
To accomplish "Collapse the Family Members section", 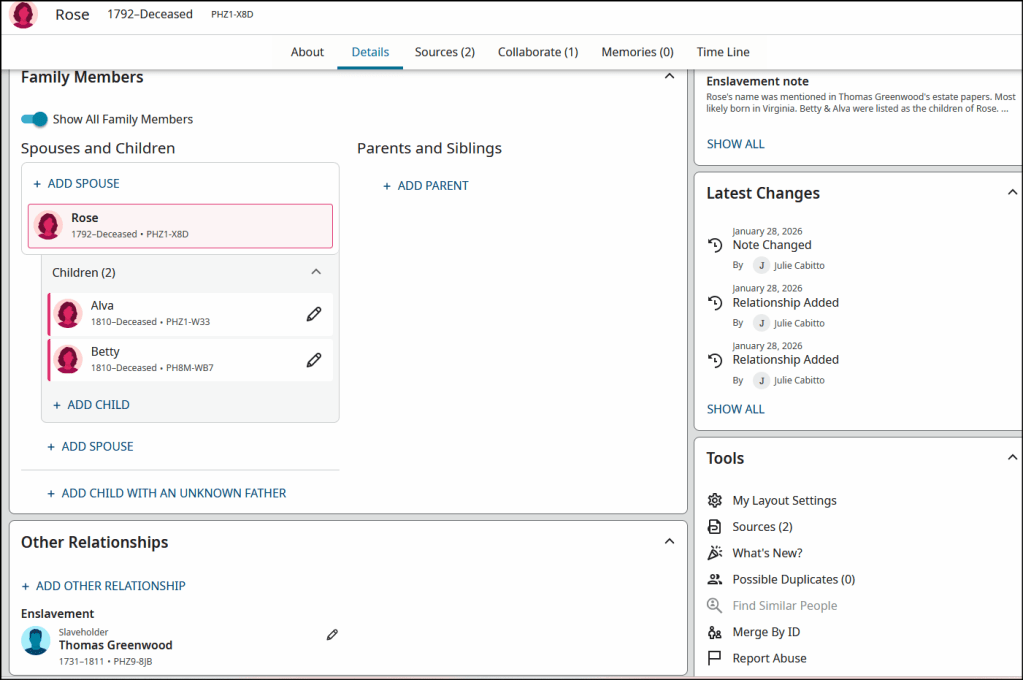I will [669, 77].
